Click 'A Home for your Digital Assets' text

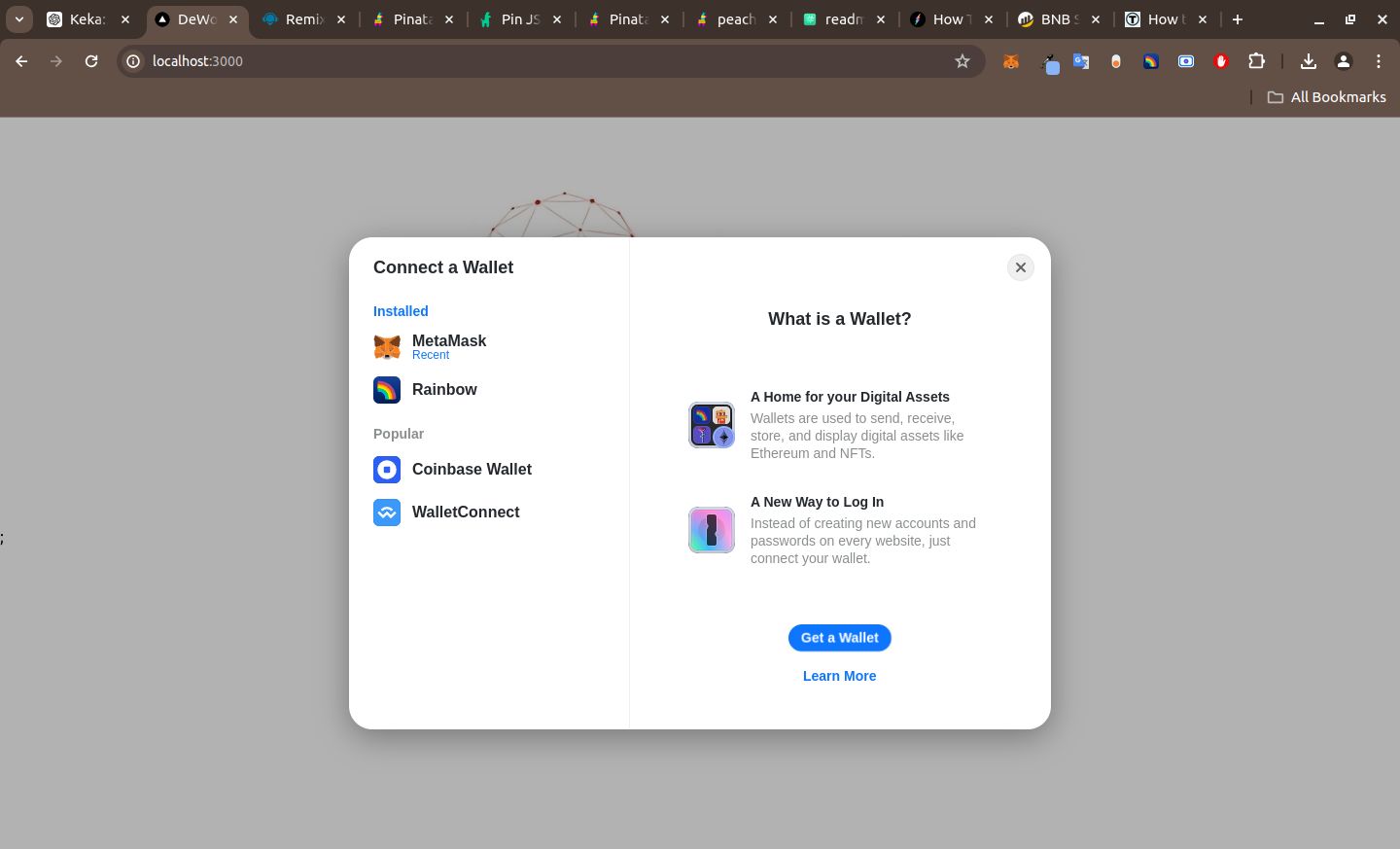coord(850,397)
